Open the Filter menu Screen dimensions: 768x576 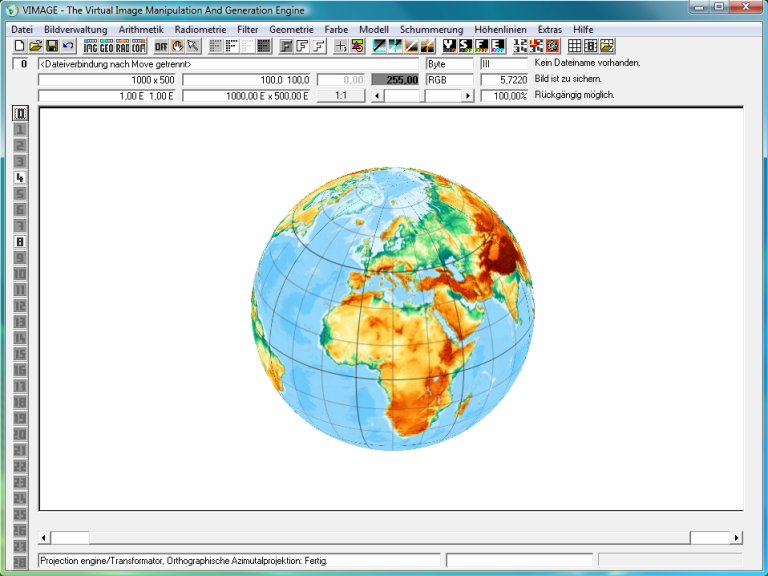pos(247,30)
